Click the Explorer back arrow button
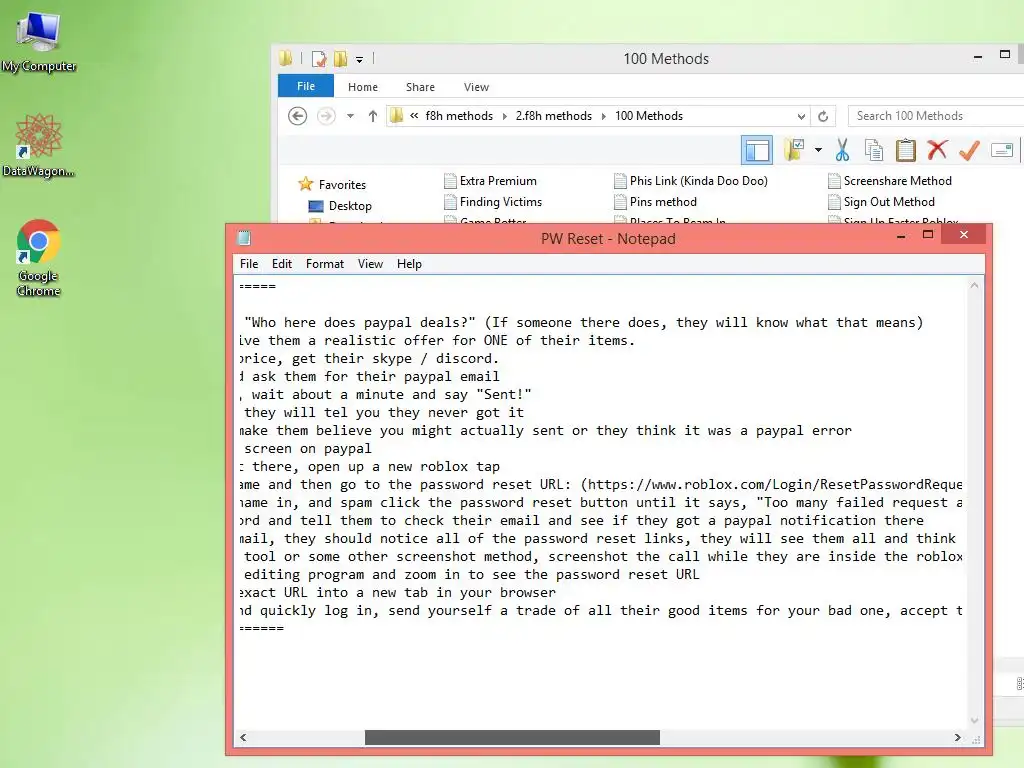 tap(297, 116)
